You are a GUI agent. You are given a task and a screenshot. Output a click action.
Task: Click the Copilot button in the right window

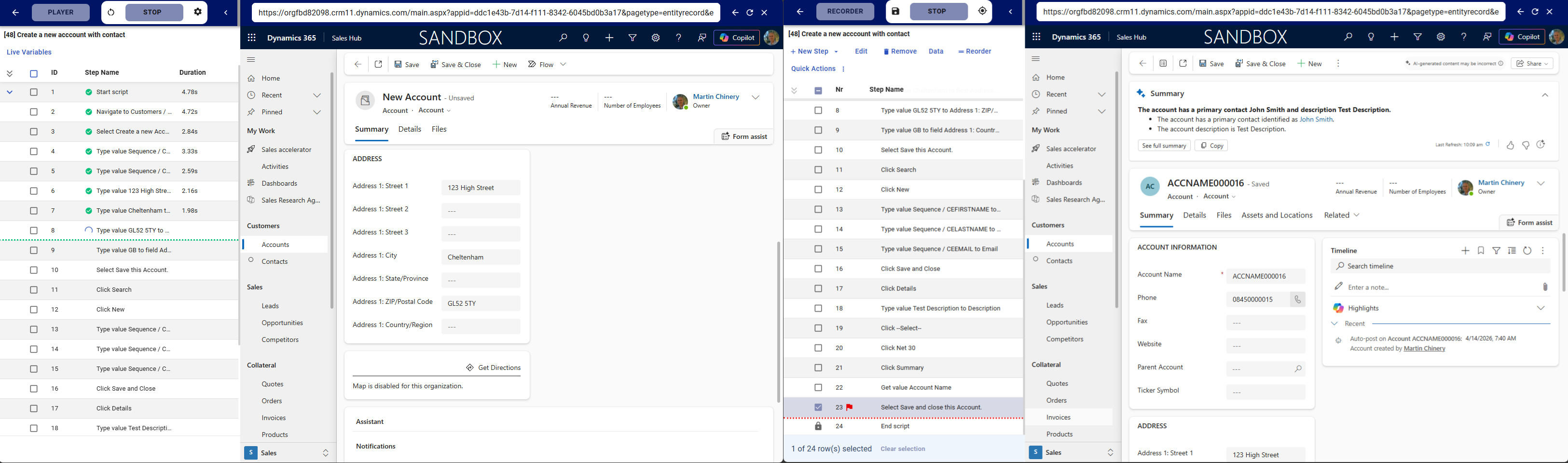1521,37
